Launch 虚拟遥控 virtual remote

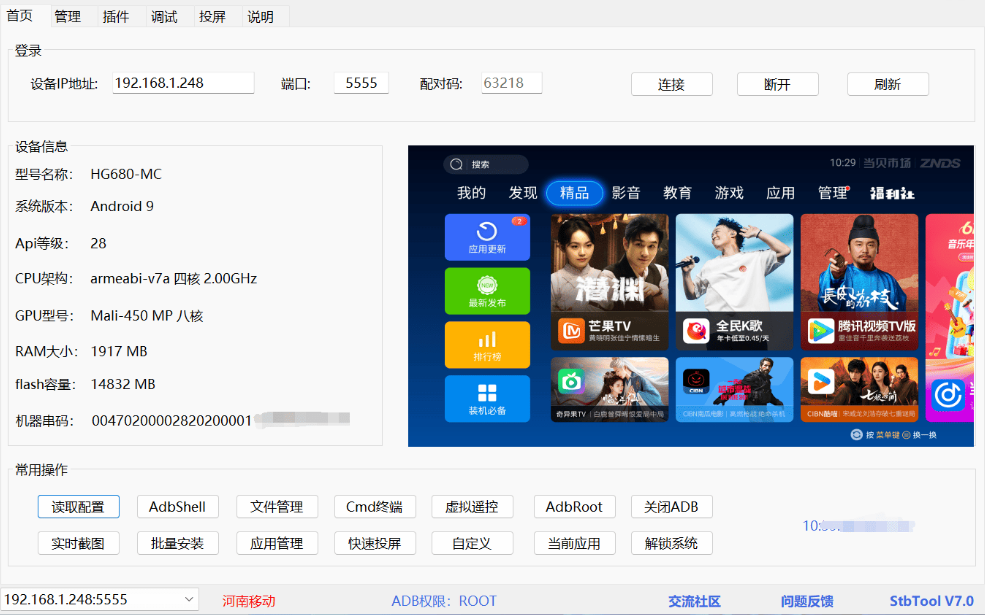pyautogui.click(x=471, y=507)
